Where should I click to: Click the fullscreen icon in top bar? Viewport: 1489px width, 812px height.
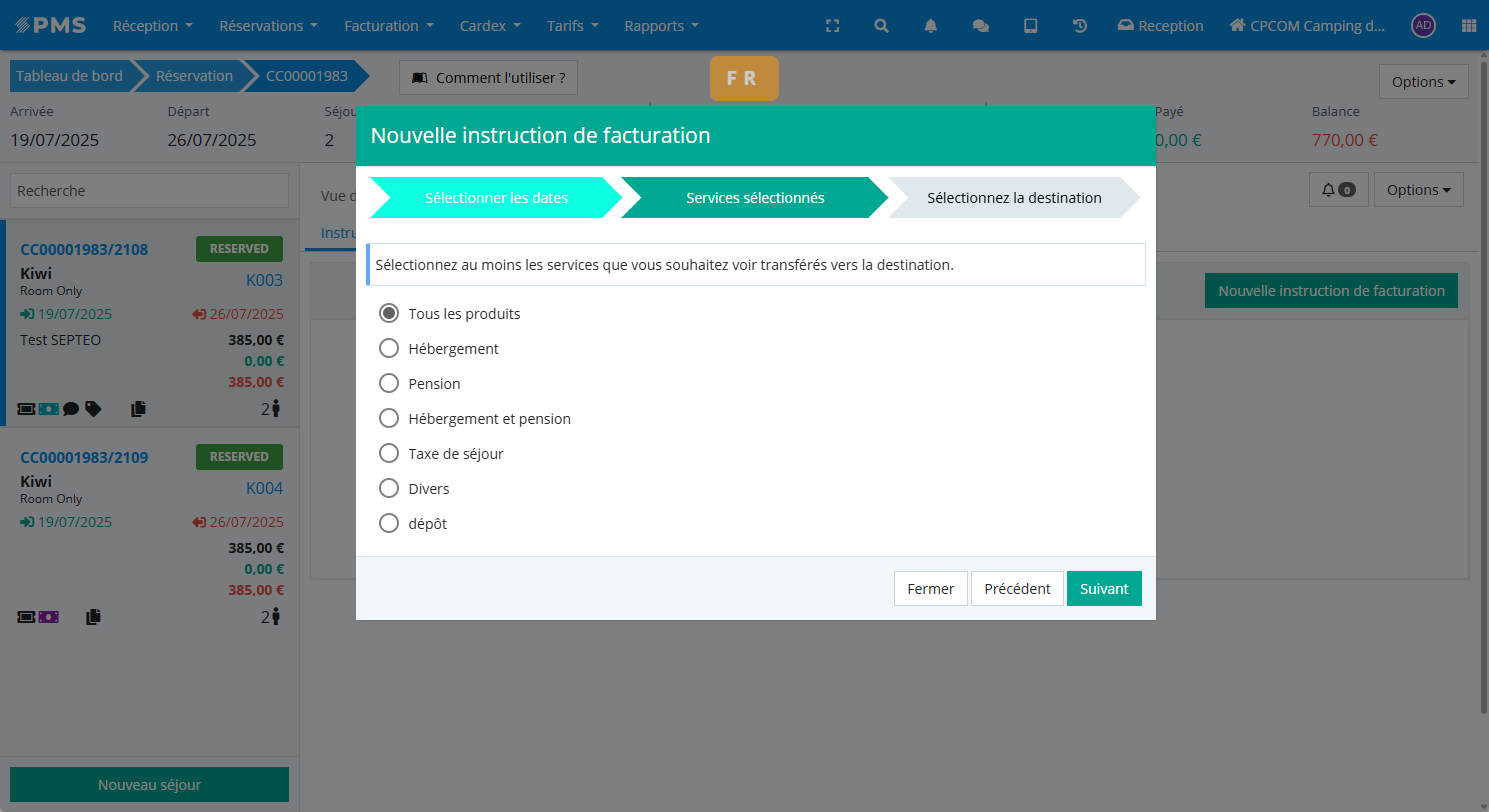click(832, 26)
